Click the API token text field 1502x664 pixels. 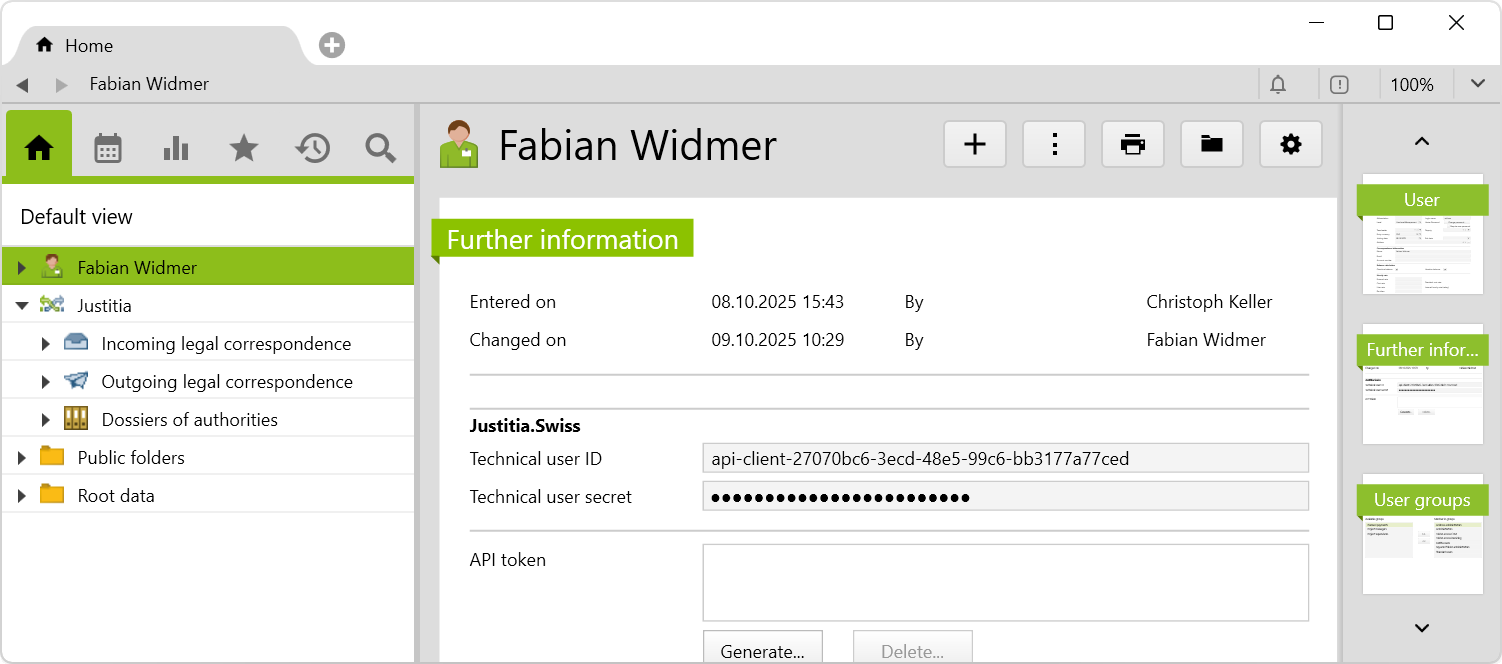1005,582
